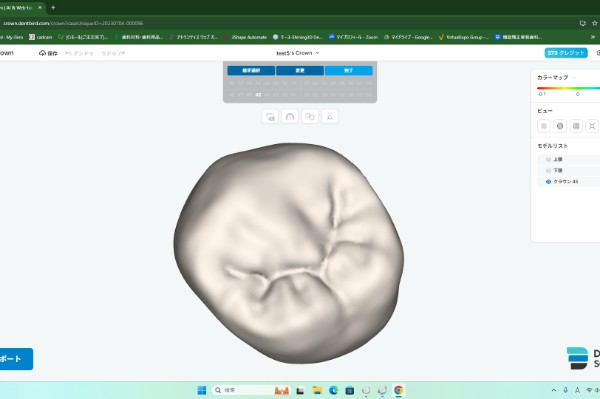Show the 上顎 upper jaw model

point(548,160)
